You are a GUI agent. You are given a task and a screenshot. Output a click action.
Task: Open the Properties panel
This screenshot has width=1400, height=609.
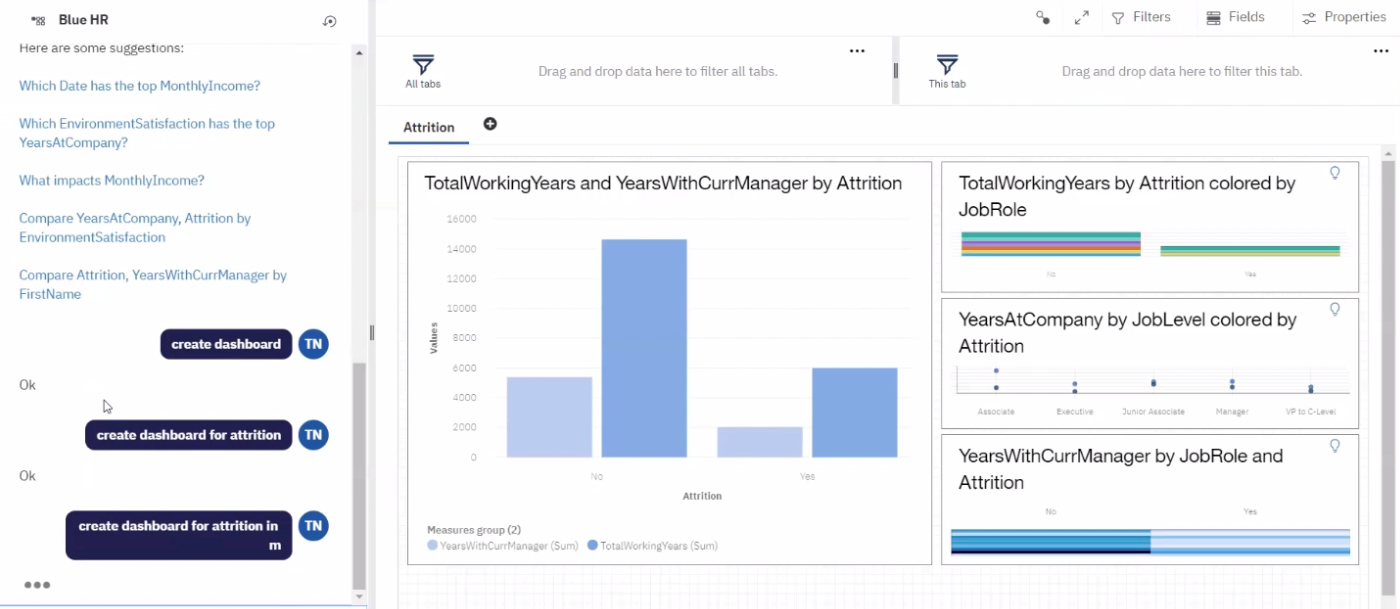1344,17
